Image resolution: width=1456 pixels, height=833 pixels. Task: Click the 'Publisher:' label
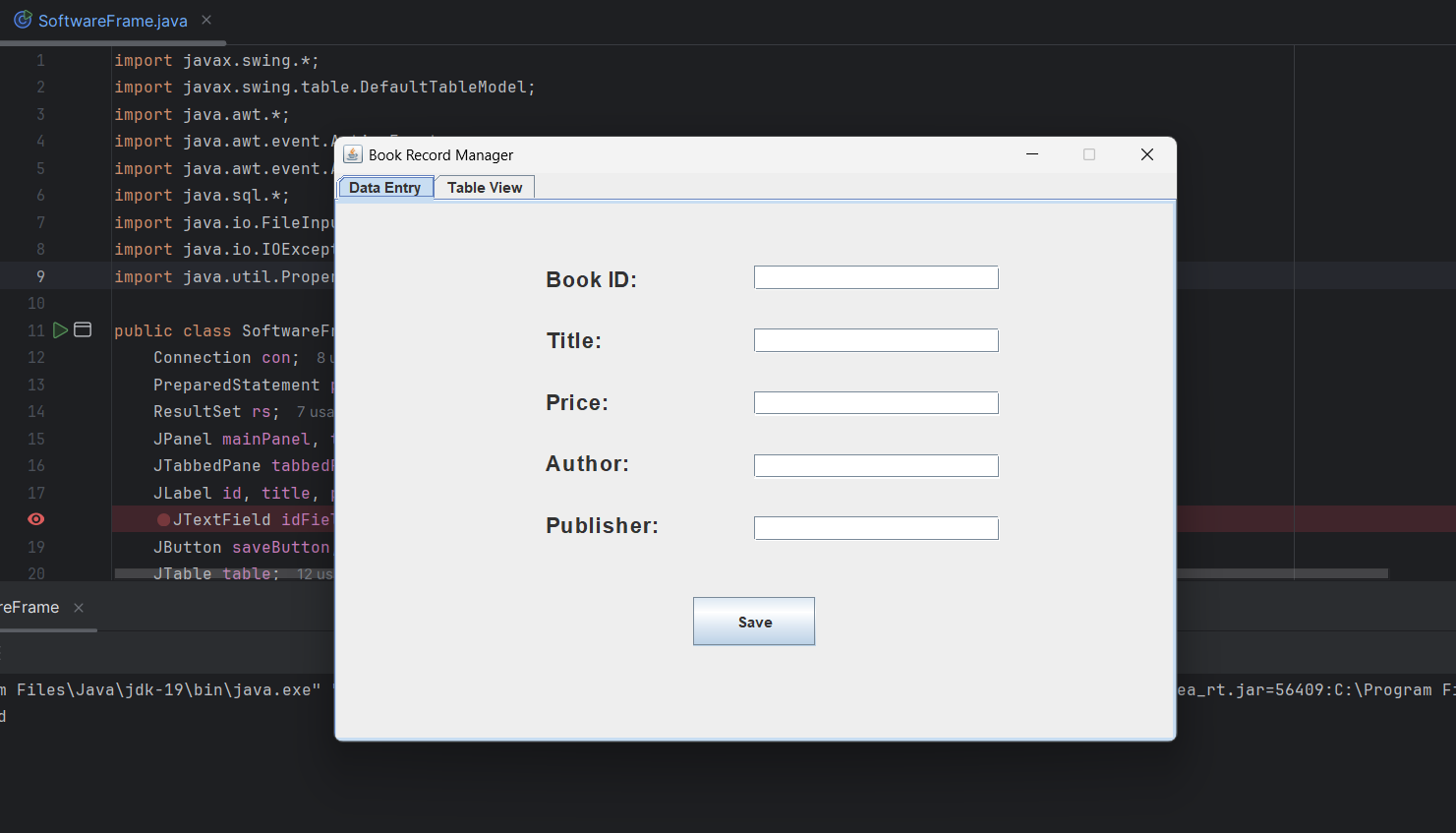(602, 525)
